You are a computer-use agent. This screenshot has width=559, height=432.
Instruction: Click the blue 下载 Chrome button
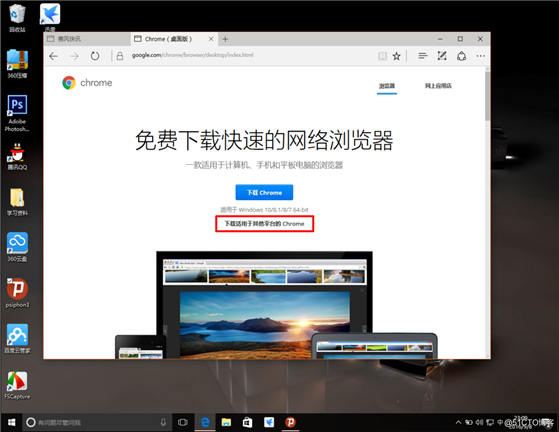click(x=264, y=192)
